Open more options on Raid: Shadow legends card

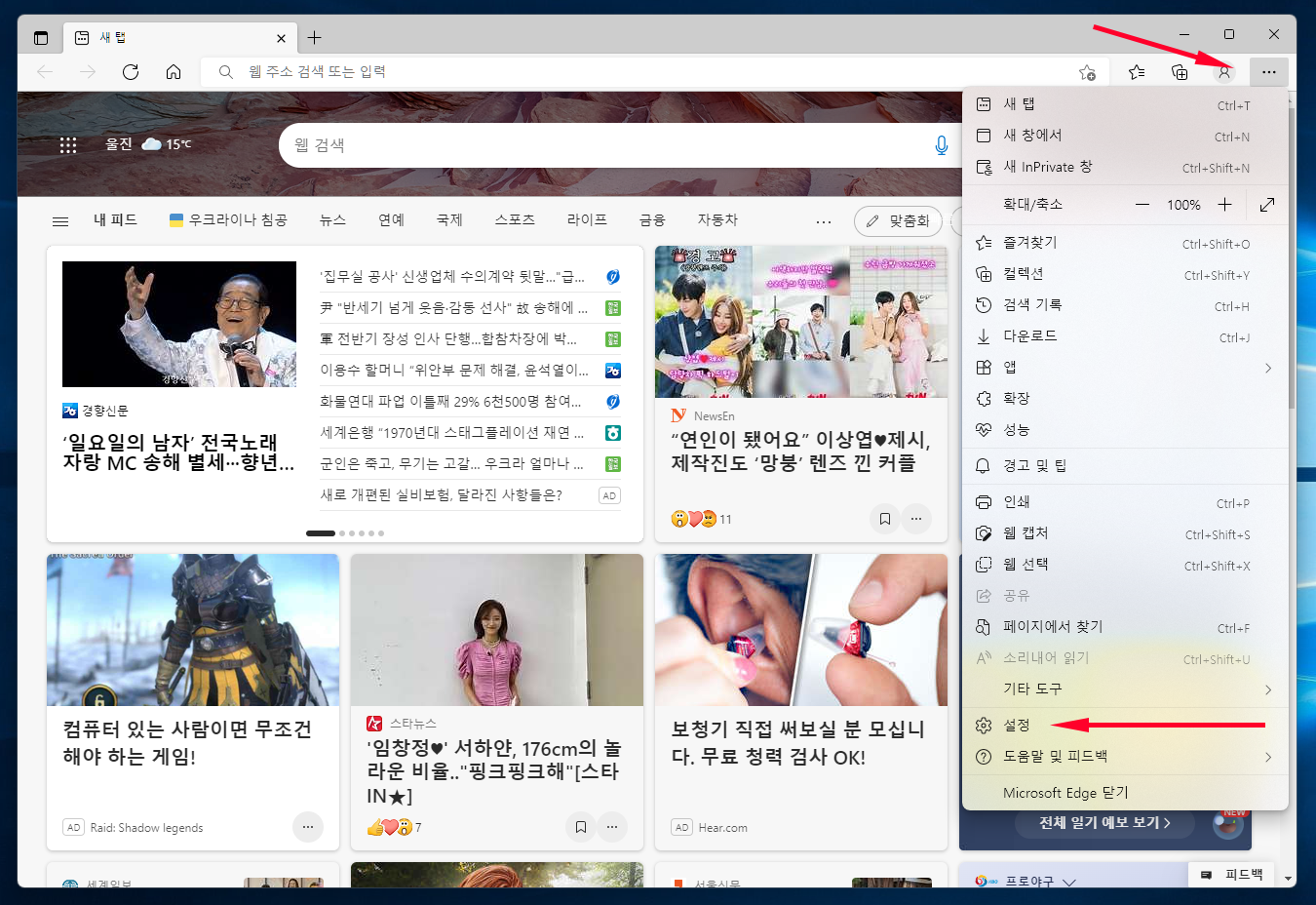pos(308,827)
